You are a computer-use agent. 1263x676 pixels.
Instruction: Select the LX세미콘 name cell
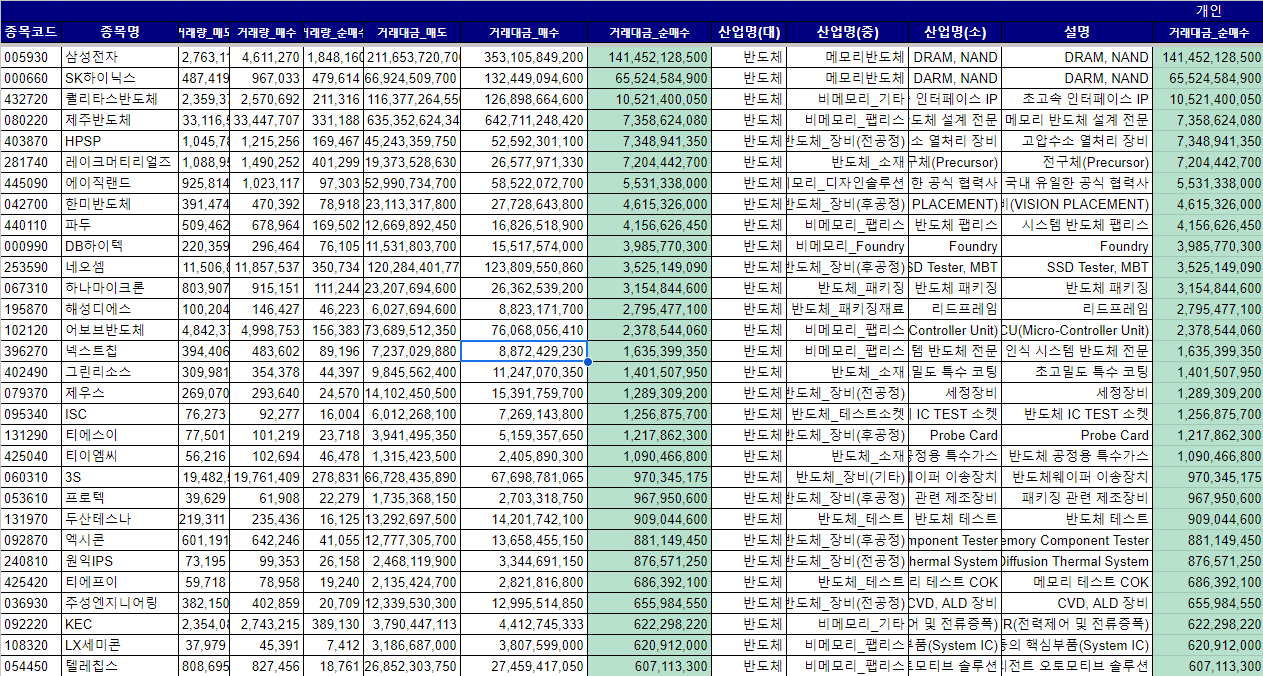click(x=120, y=645)
